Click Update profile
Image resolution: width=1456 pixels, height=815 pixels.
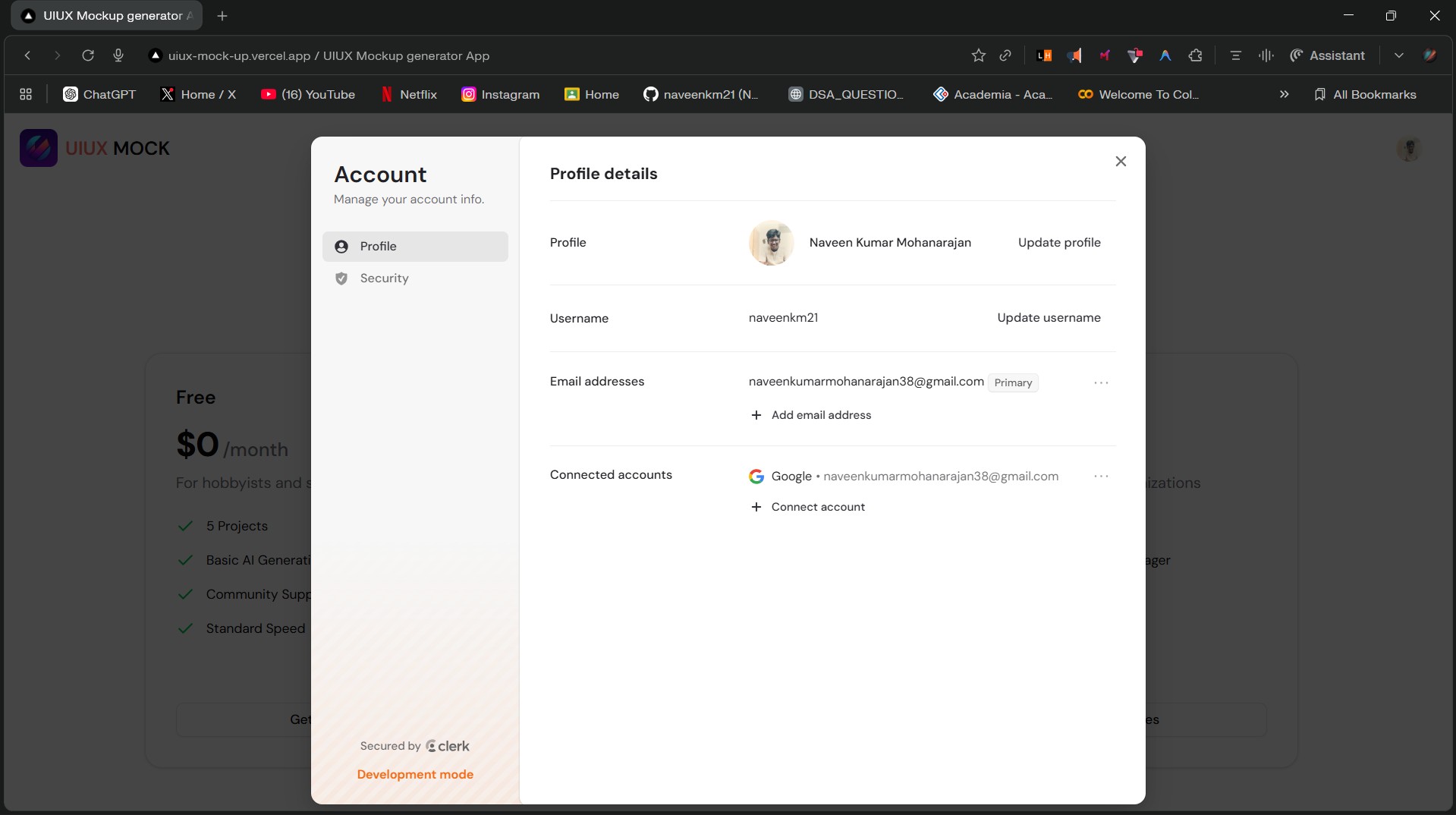(x=1059, y=243)
